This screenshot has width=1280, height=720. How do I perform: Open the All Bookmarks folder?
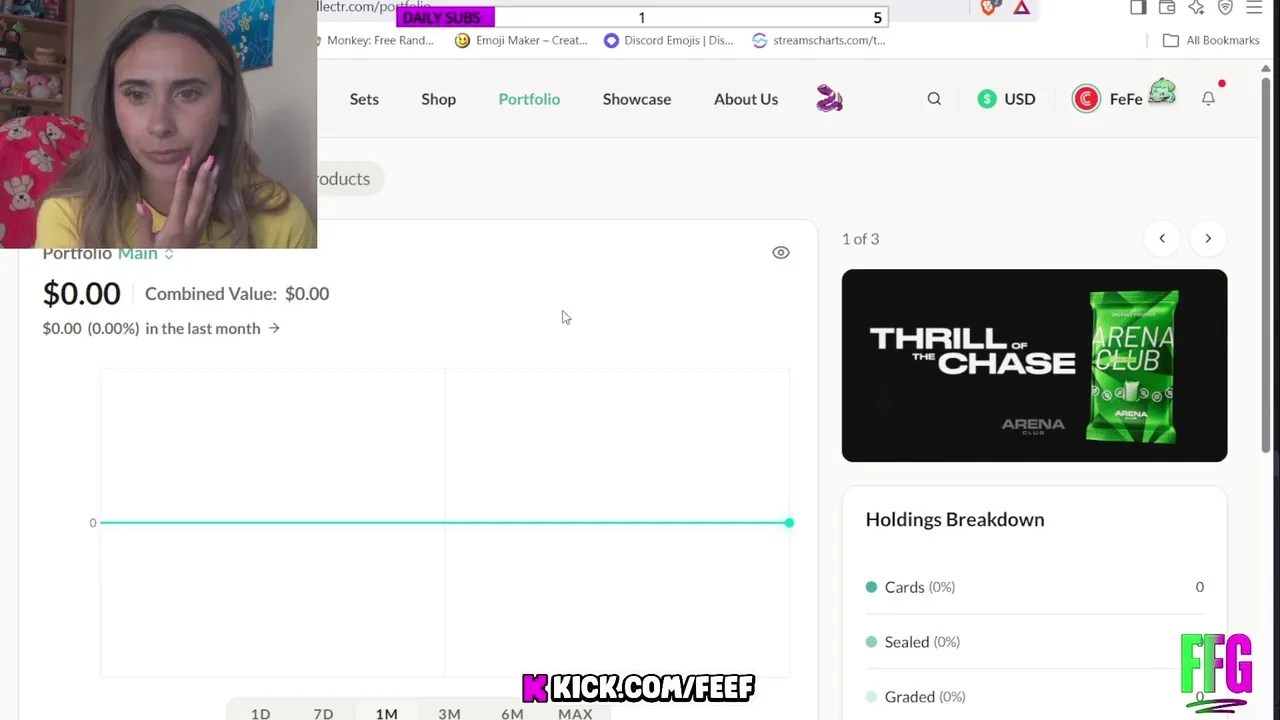[1211, 40]
